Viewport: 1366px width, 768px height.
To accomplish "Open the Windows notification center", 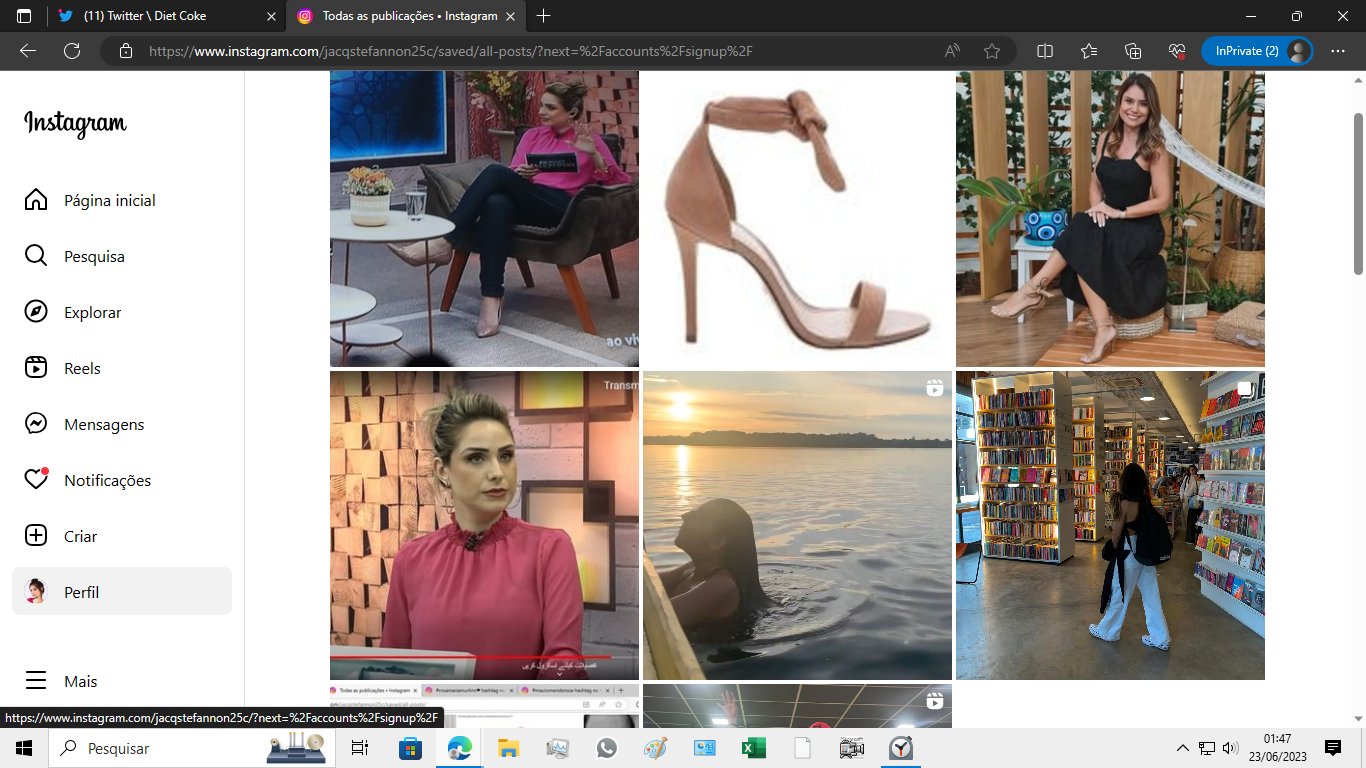I will 1333,748.
